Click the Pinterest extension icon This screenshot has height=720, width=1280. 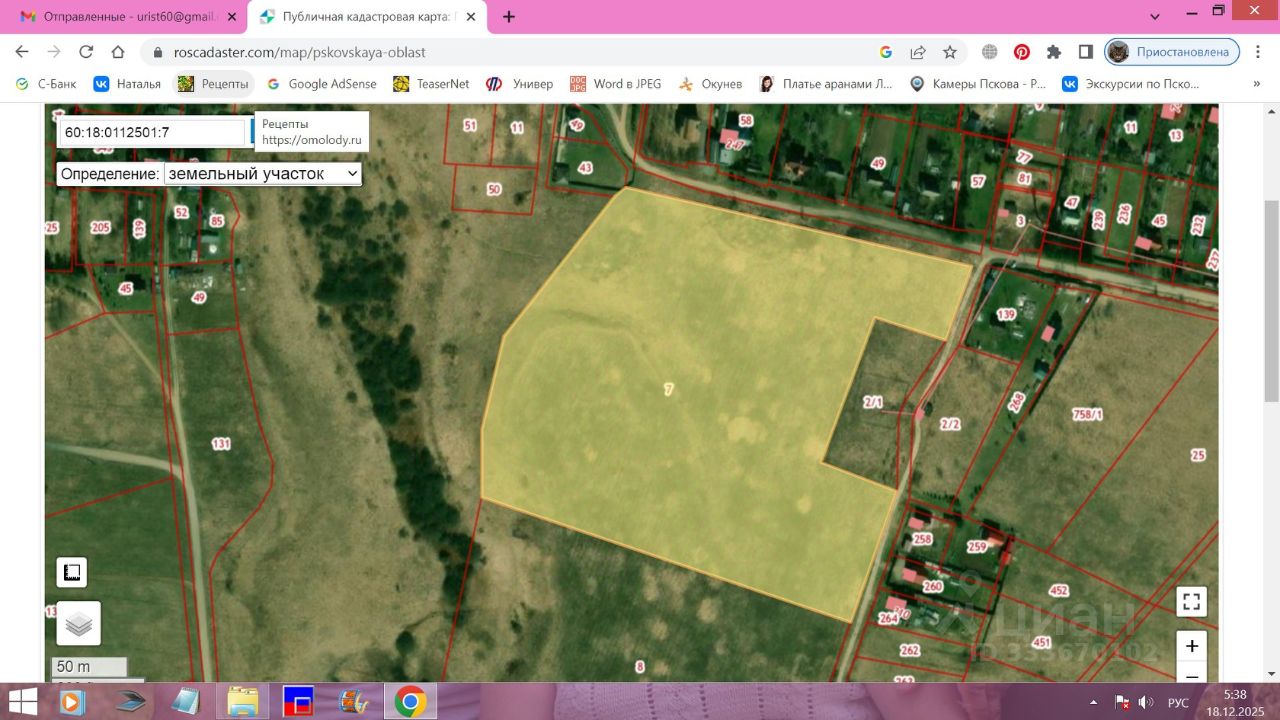pos(1021,52)
